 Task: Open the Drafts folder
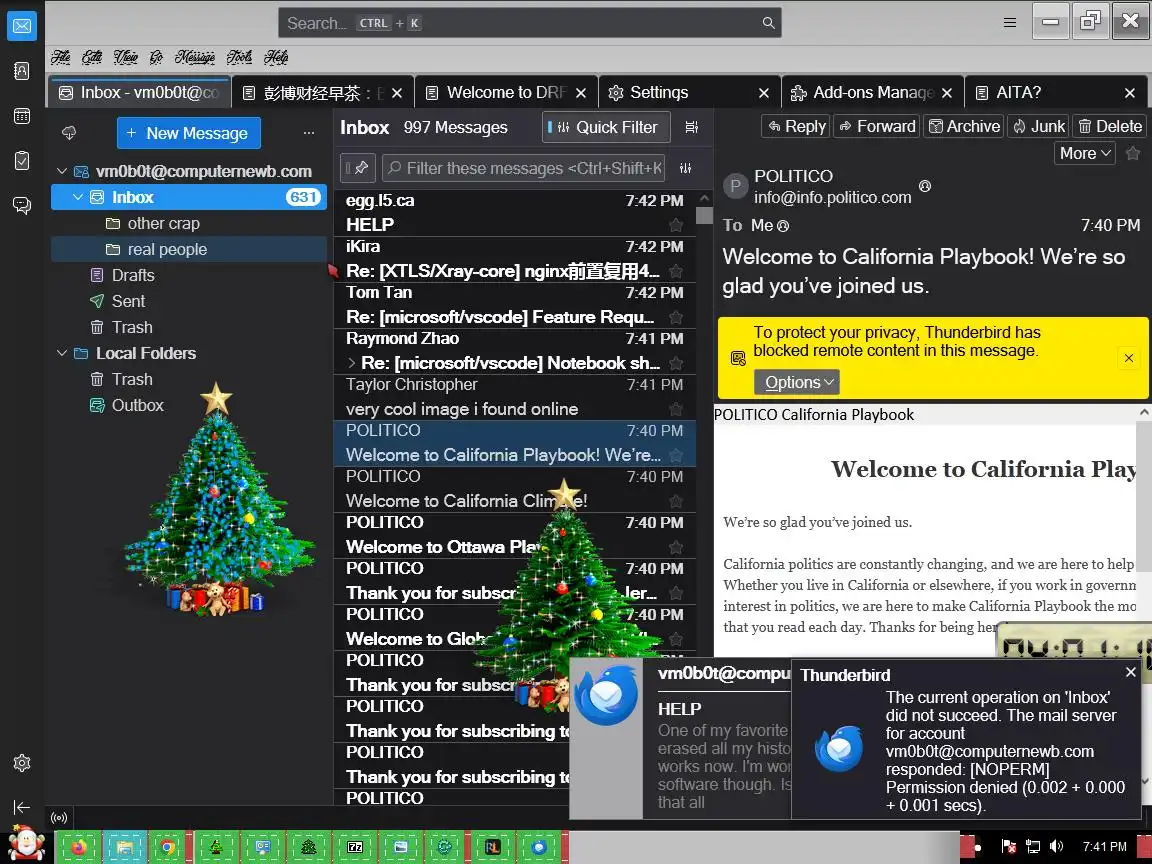click(x=189, y=276)
